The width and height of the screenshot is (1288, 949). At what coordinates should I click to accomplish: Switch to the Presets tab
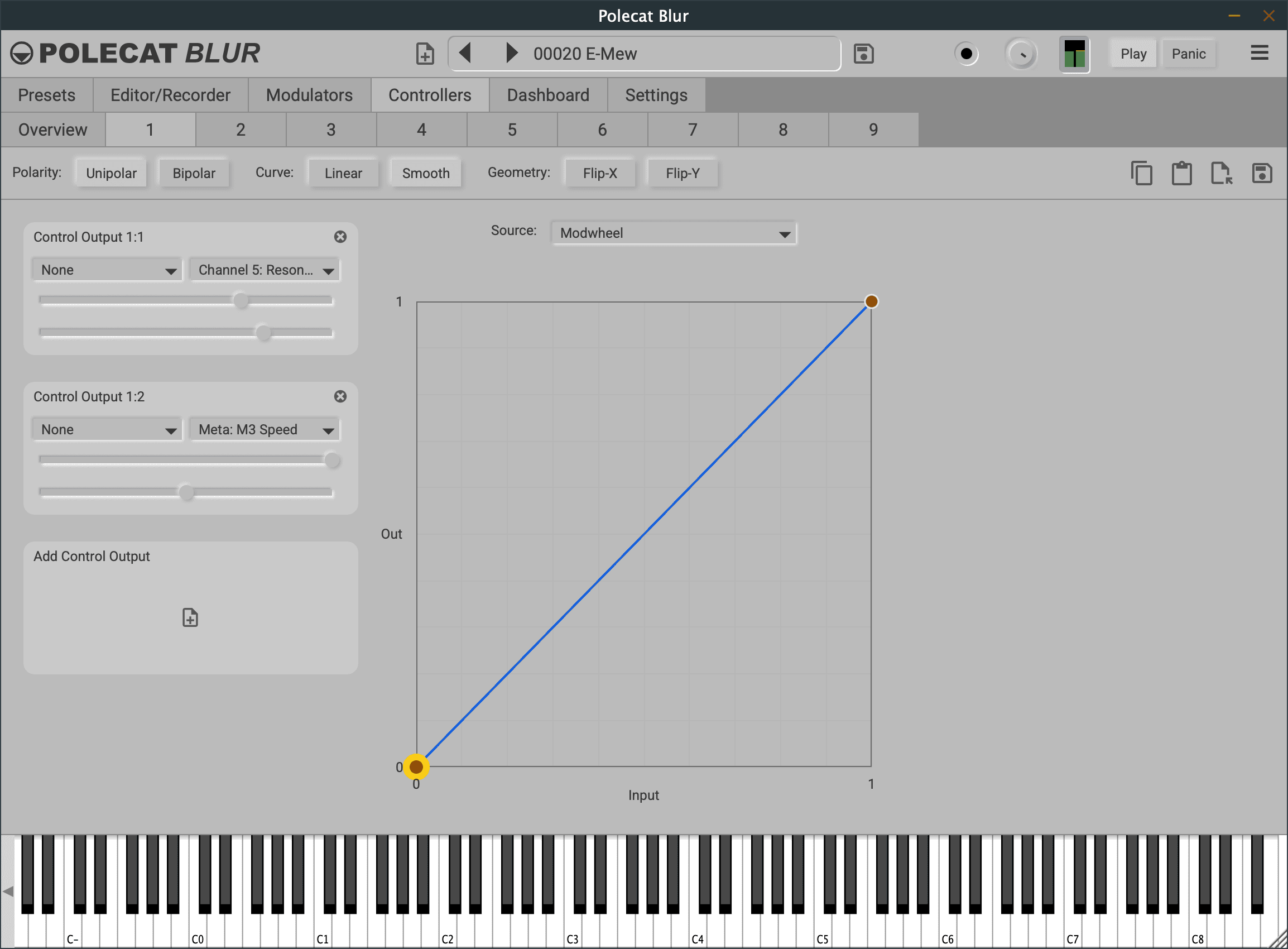(x=46, y=95)
